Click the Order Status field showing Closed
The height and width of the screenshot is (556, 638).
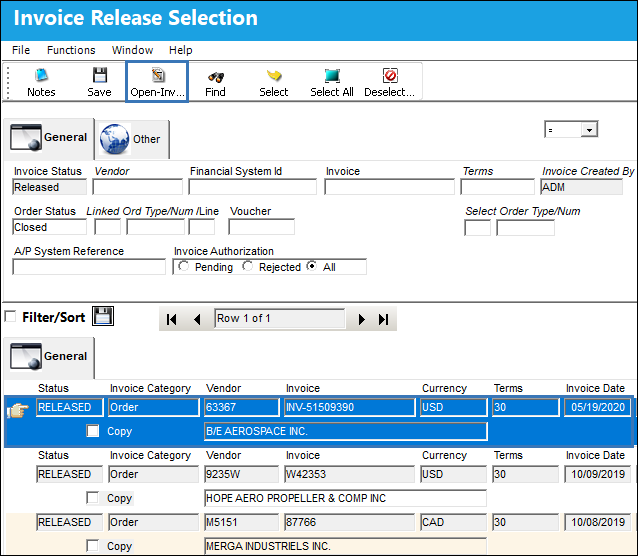pos(50,227)
